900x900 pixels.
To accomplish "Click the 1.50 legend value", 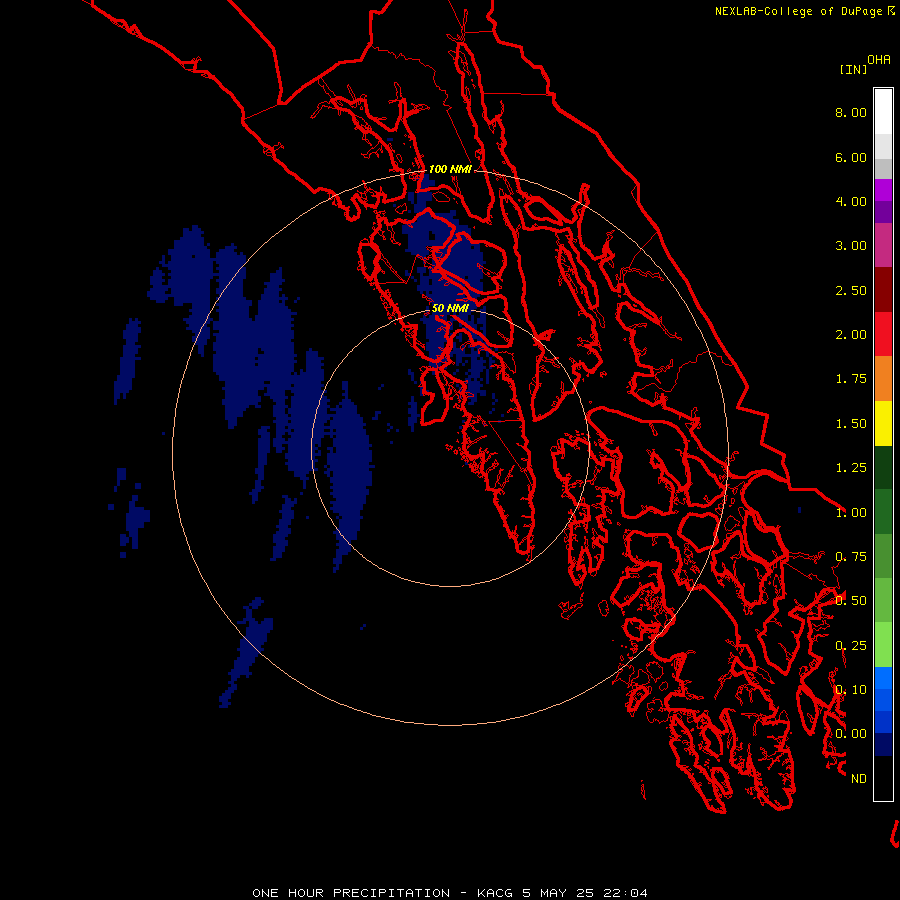I will pos(851,424).
